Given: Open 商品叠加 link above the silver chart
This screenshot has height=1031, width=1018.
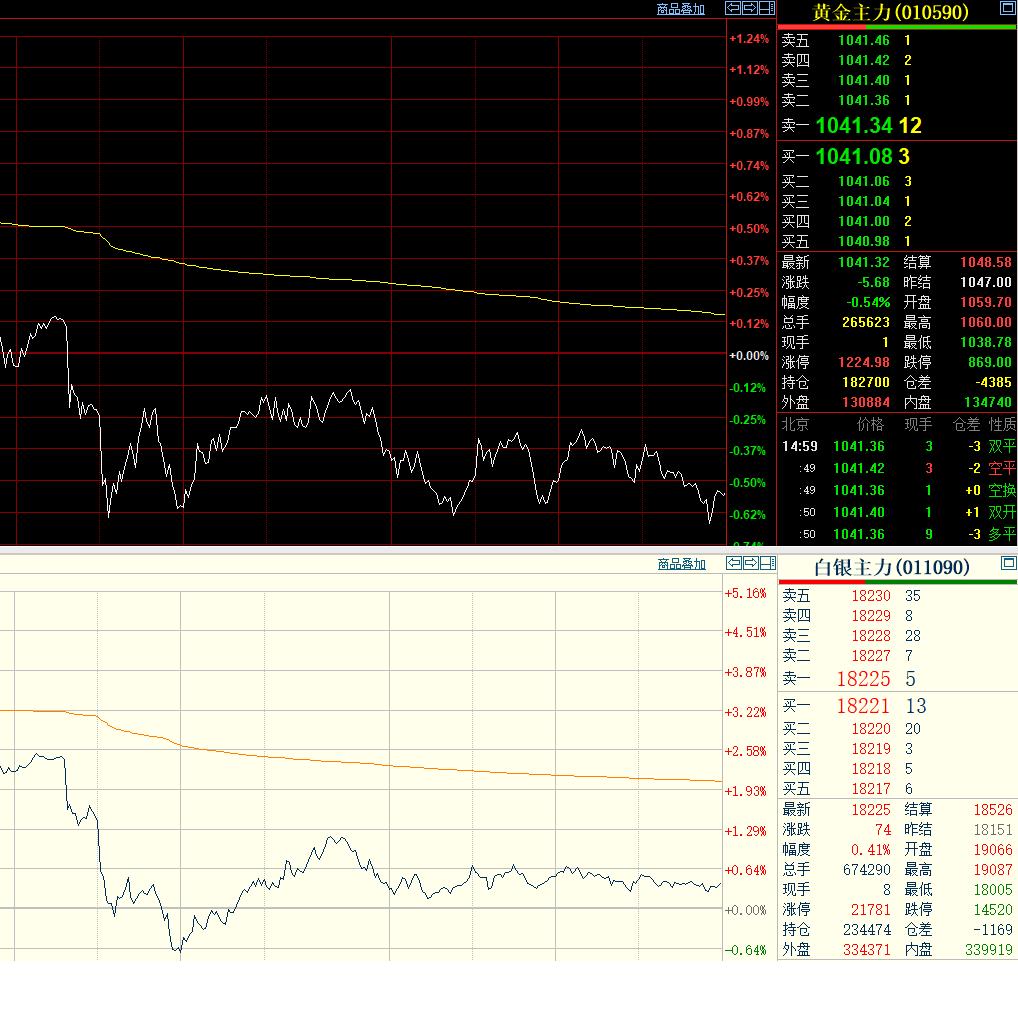Looking at the screenshot, I should tap(682, 564).
